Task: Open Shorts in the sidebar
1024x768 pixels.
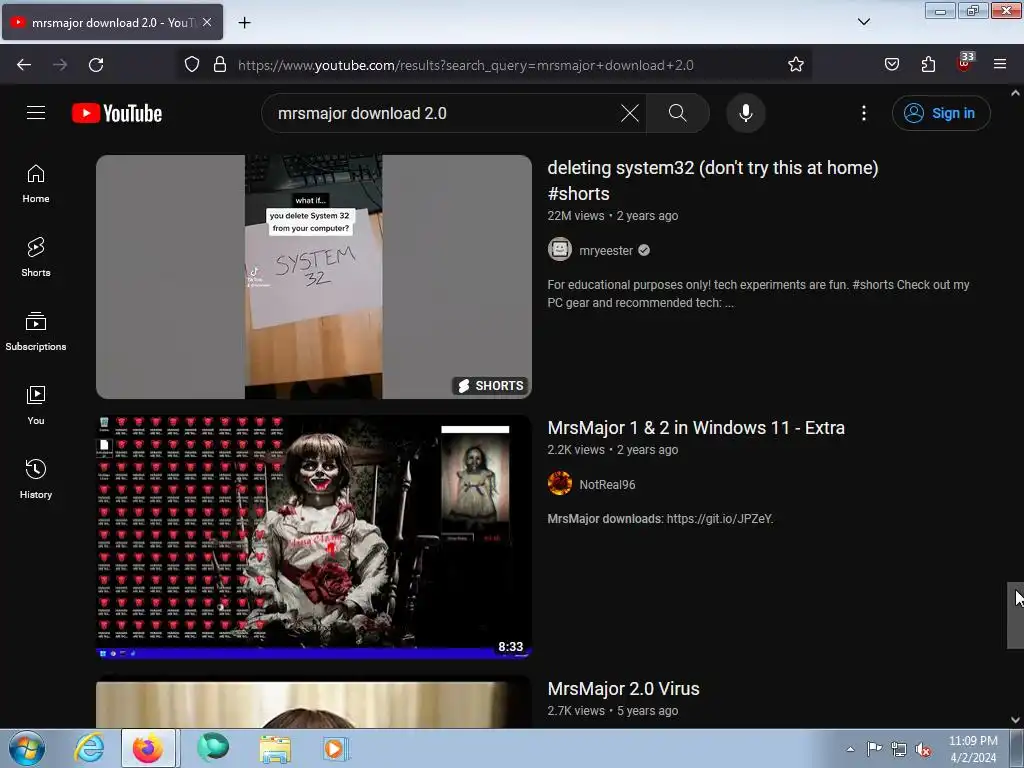Action: pyautogui.click(x=36, y=257)
